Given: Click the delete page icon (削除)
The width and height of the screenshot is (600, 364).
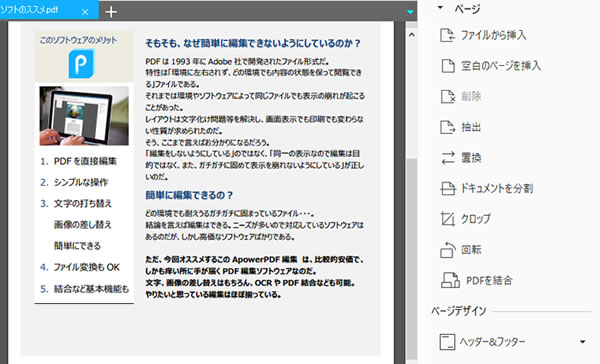Looking at the screenshot, I should [x=448, y=96].
